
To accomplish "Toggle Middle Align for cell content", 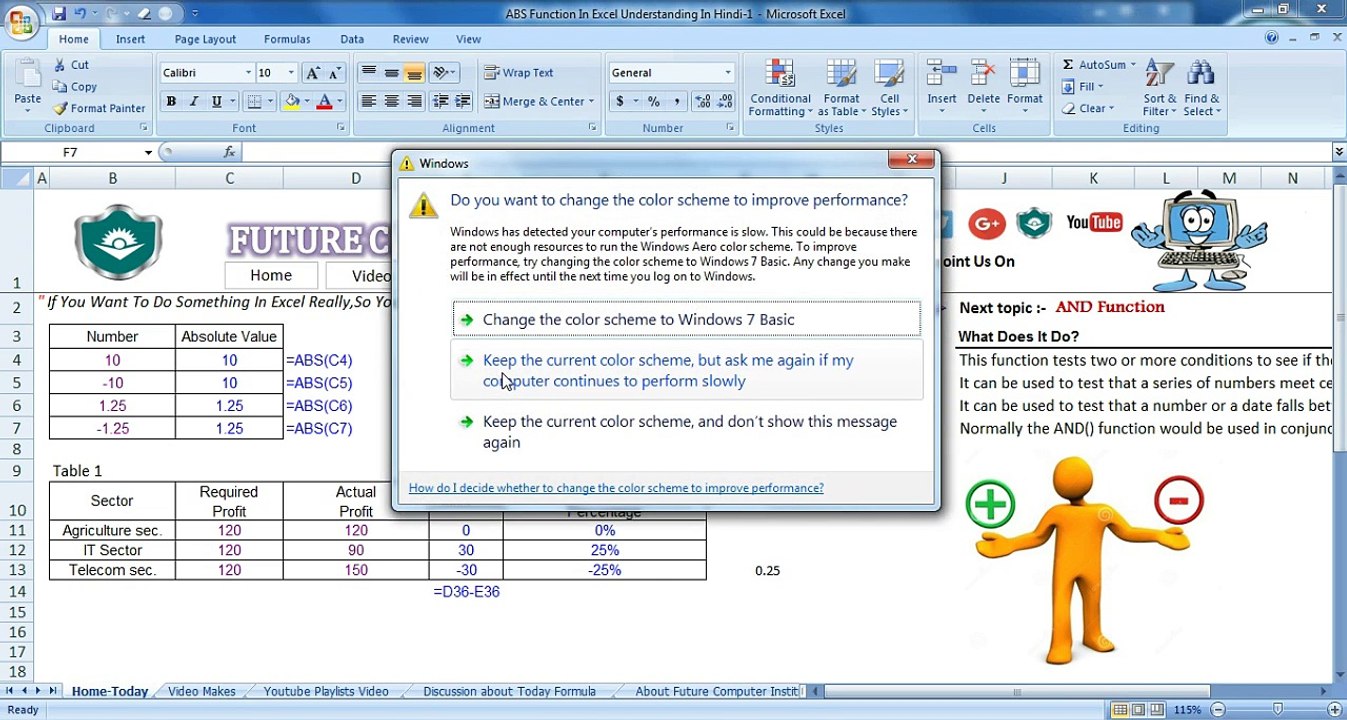I will click(392, 73).
